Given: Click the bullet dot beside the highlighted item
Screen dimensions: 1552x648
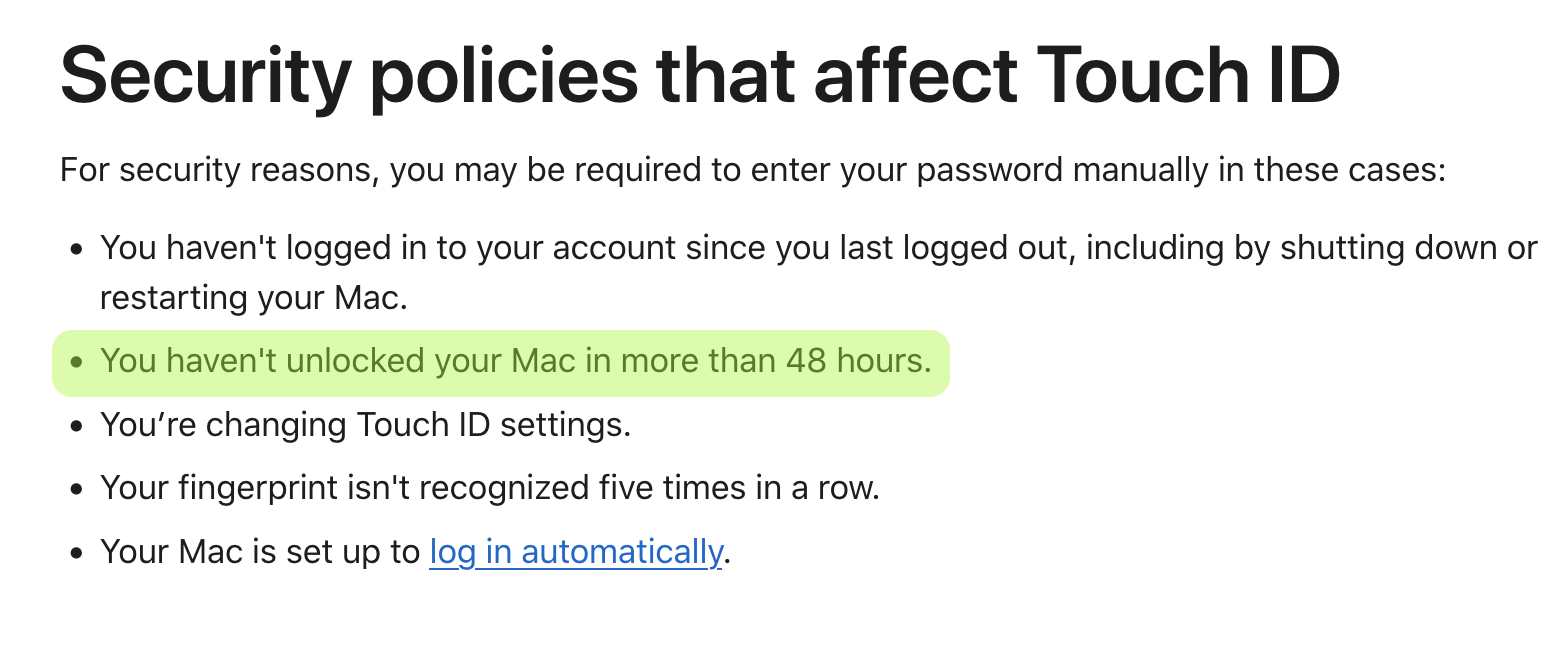Looking at the screenshot, I should tap(77, 362).
